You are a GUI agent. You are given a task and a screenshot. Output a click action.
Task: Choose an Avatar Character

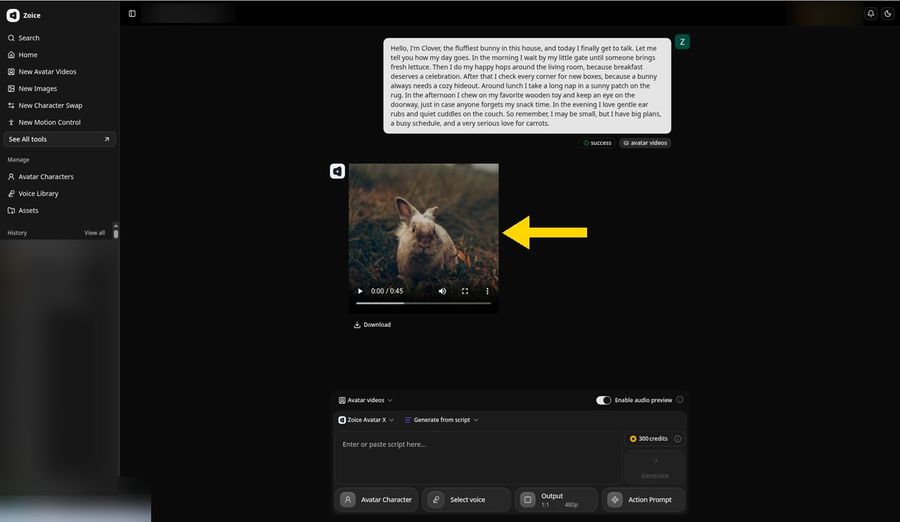[377, 500]
